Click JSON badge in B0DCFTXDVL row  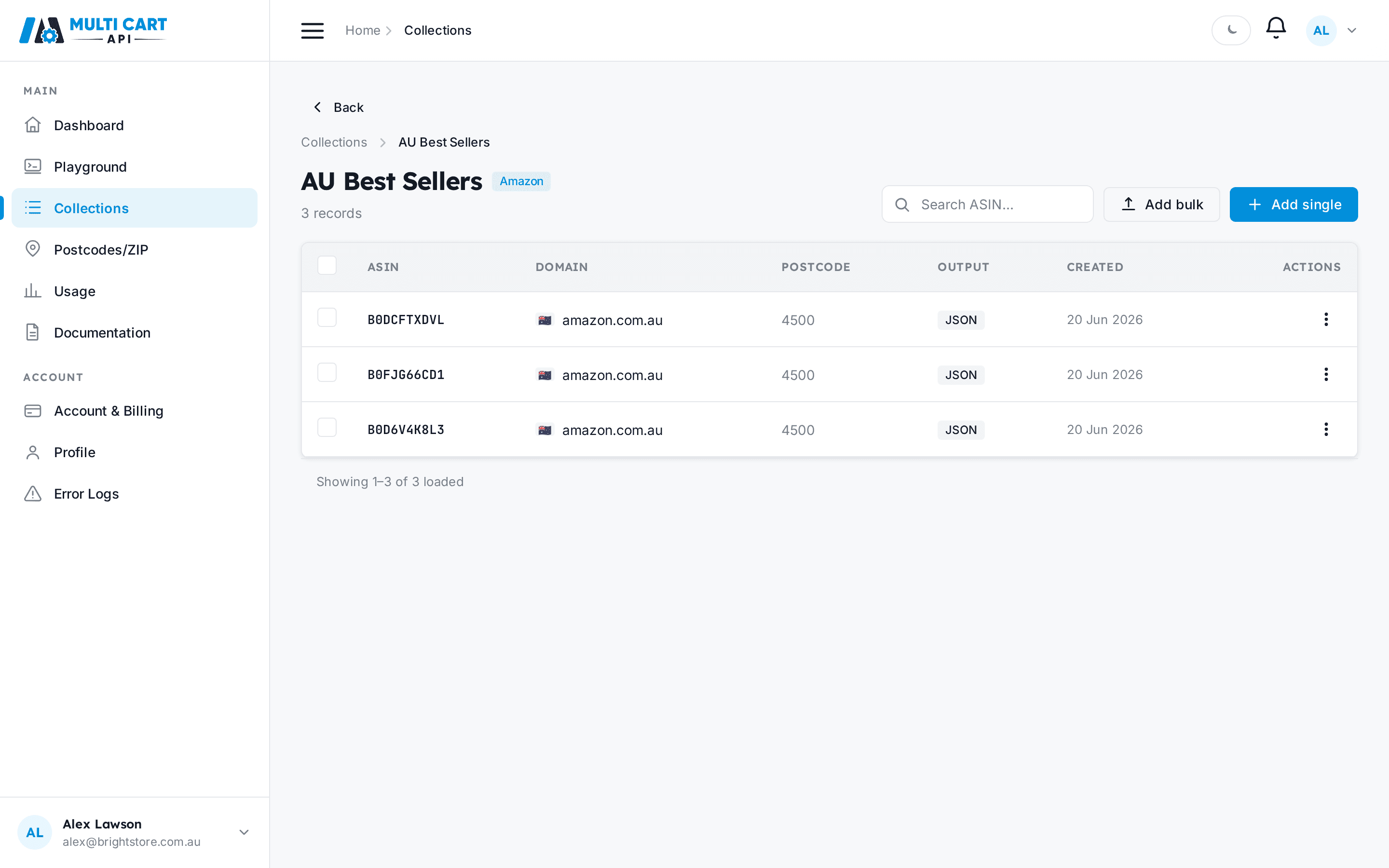(961, 320)
